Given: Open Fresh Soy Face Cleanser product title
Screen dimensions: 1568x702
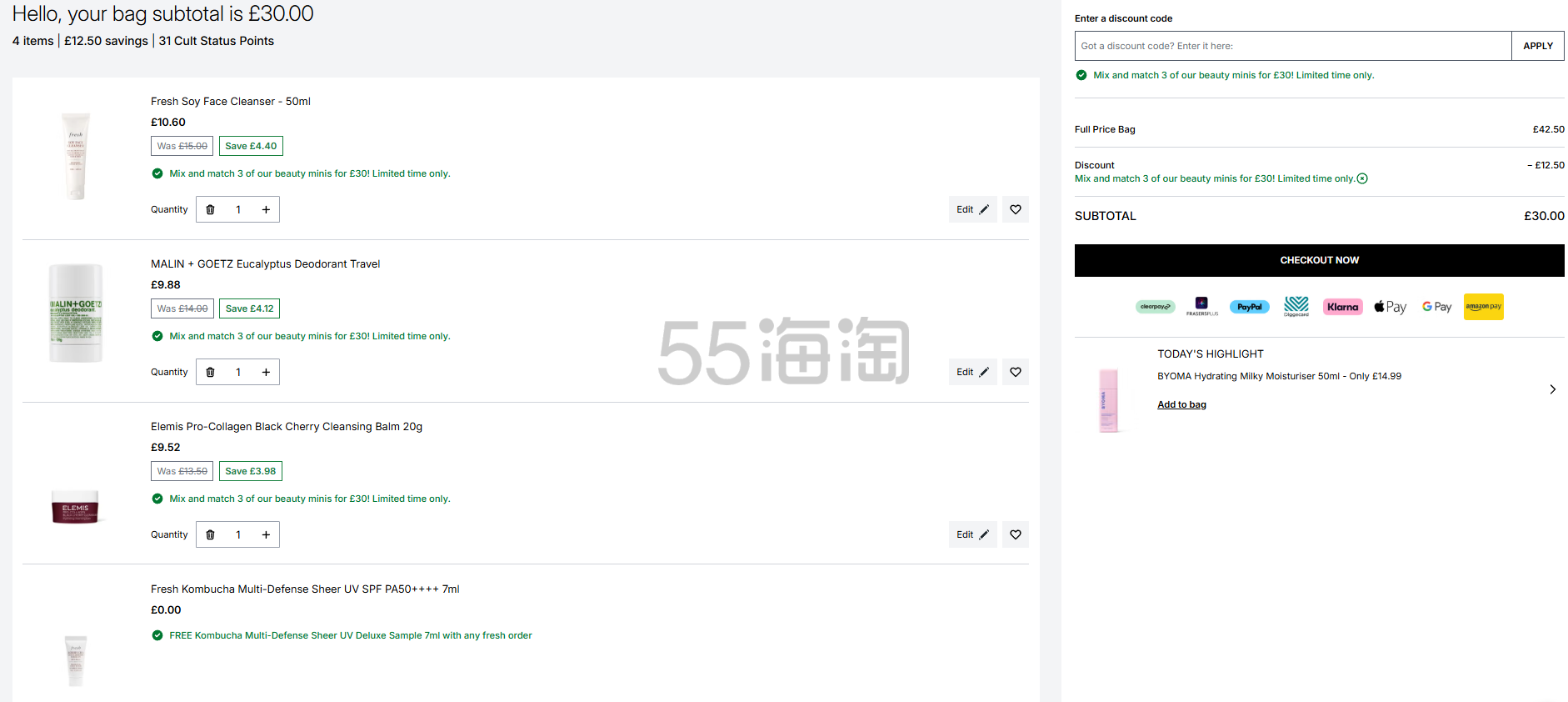Looking at the screenshot, I should pos(231,102).
